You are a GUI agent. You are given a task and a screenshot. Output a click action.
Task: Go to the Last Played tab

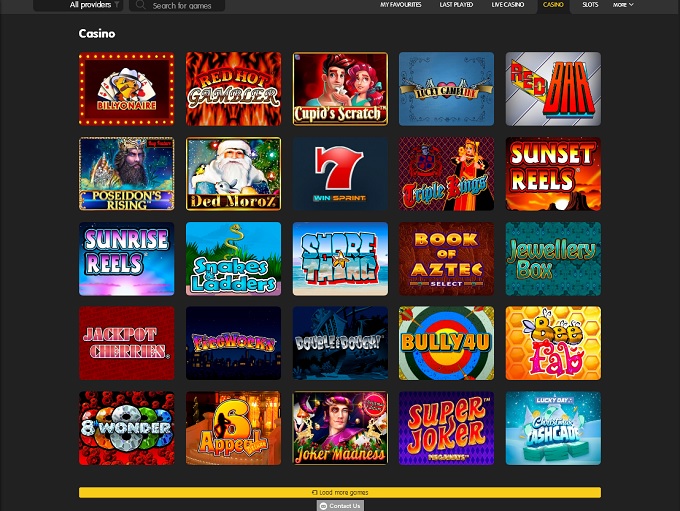coord(456,5)
